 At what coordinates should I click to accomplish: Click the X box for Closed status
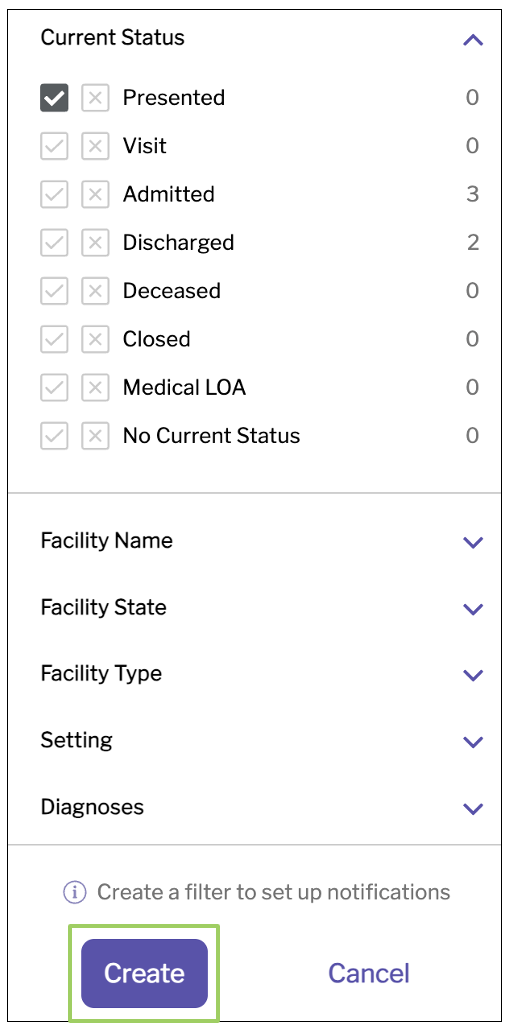coord(95,340)
